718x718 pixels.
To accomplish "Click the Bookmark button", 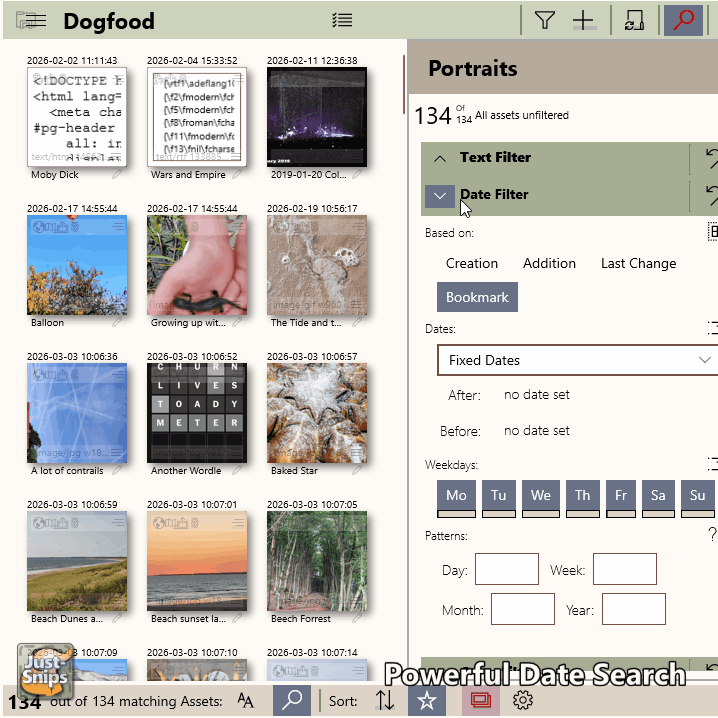I will 477,297.
